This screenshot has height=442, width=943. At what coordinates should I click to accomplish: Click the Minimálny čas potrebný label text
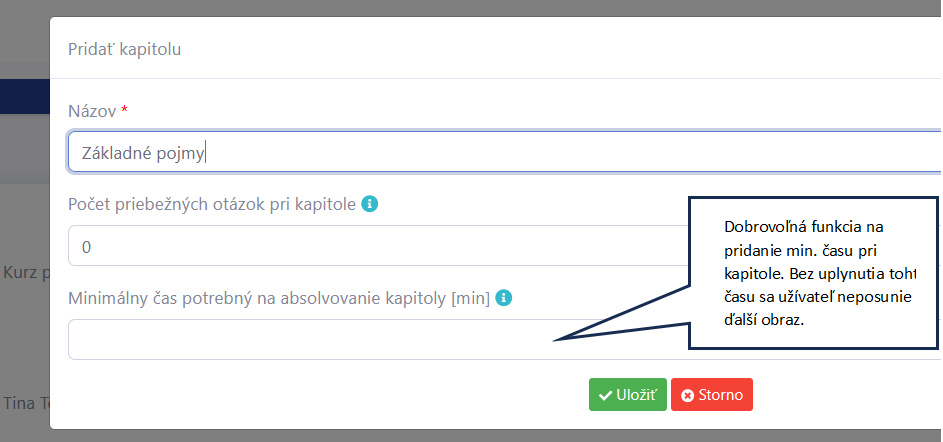pyautogui.click(x=279, y=298)
